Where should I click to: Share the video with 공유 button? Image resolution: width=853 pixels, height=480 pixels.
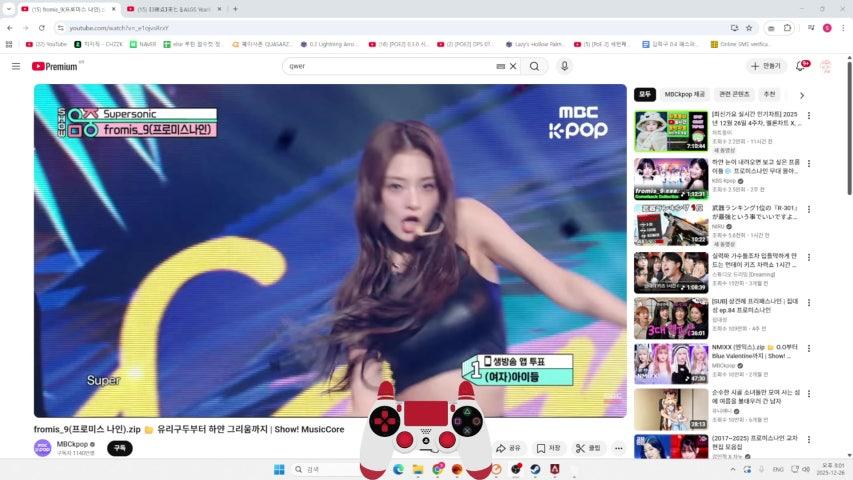click(508, 448)
